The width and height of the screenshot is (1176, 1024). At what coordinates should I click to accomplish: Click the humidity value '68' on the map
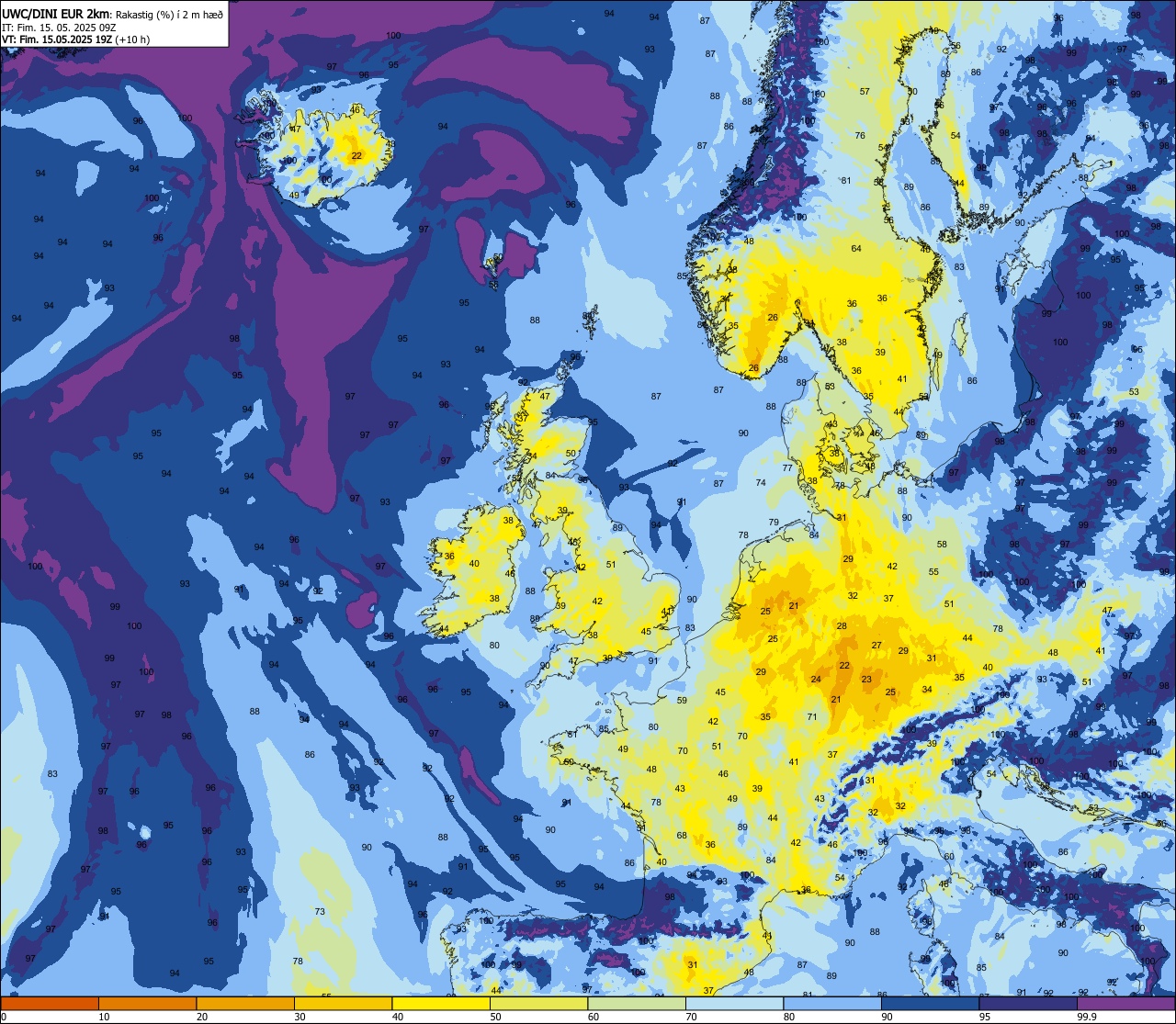[682, 836]
